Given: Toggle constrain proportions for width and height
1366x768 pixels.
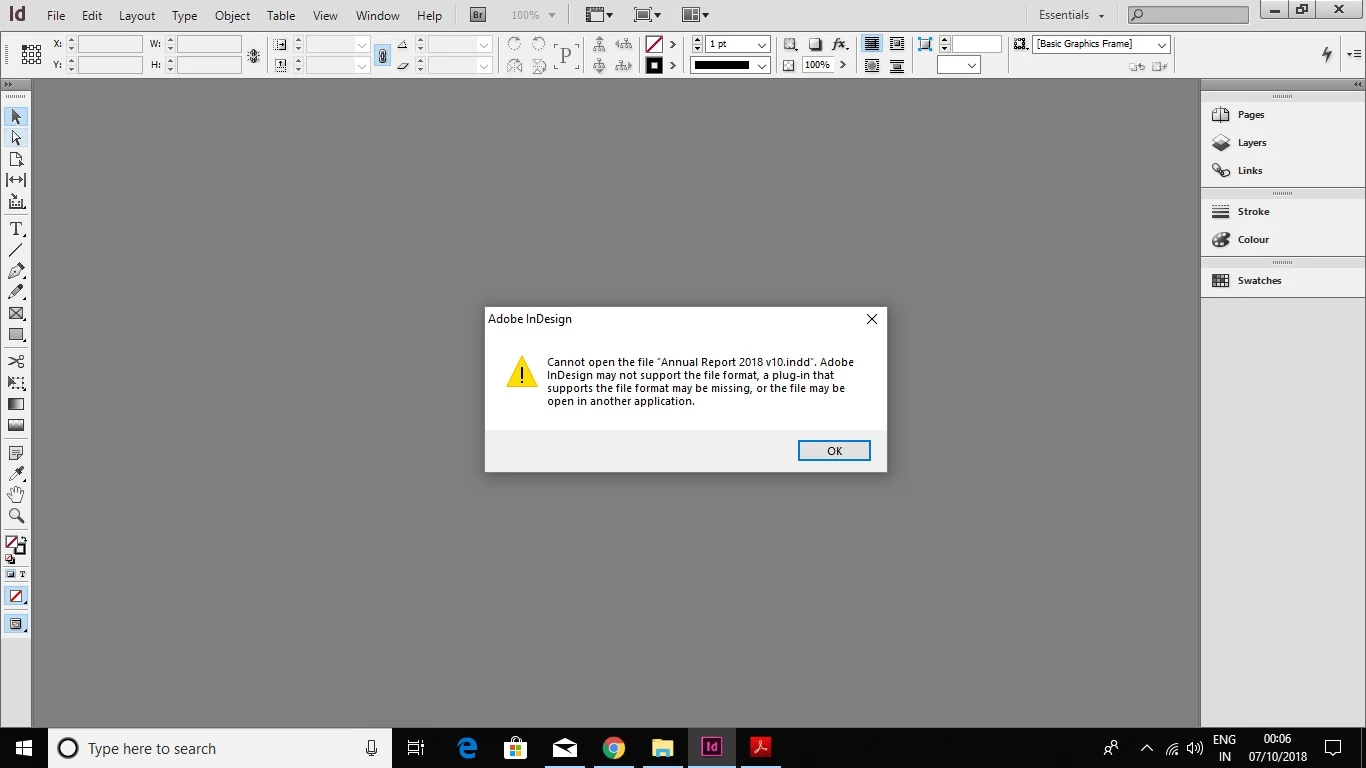Looking at the screenshot, I should (254, 56).
